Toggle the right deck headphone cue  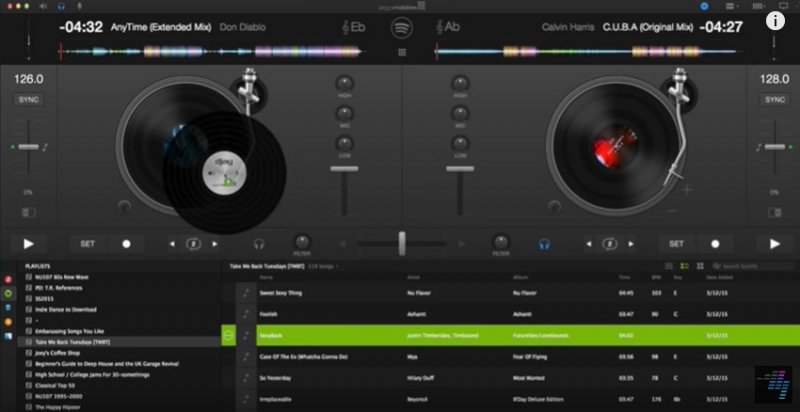[544, 243]
